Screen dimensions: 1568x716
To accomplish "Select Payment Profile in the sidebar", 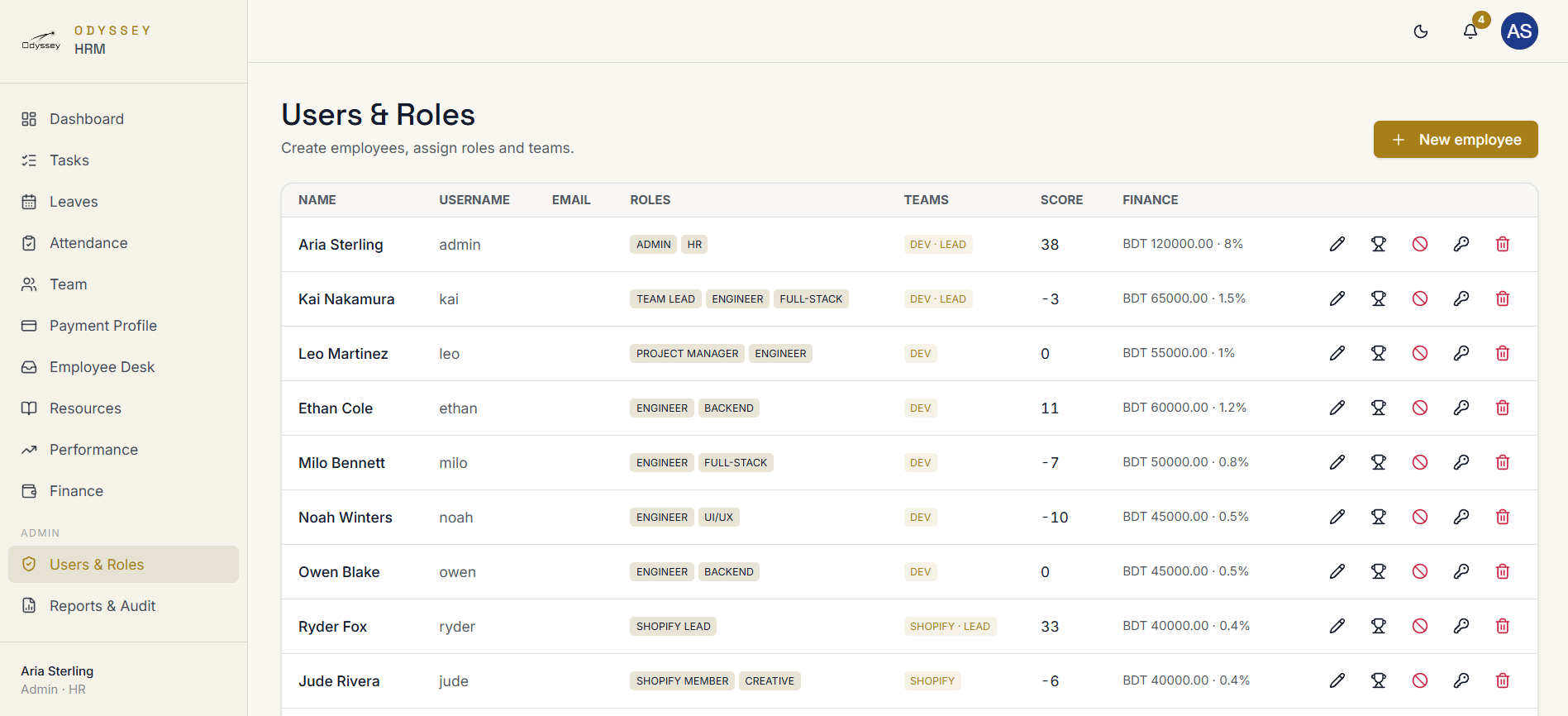I will (123, 326).
